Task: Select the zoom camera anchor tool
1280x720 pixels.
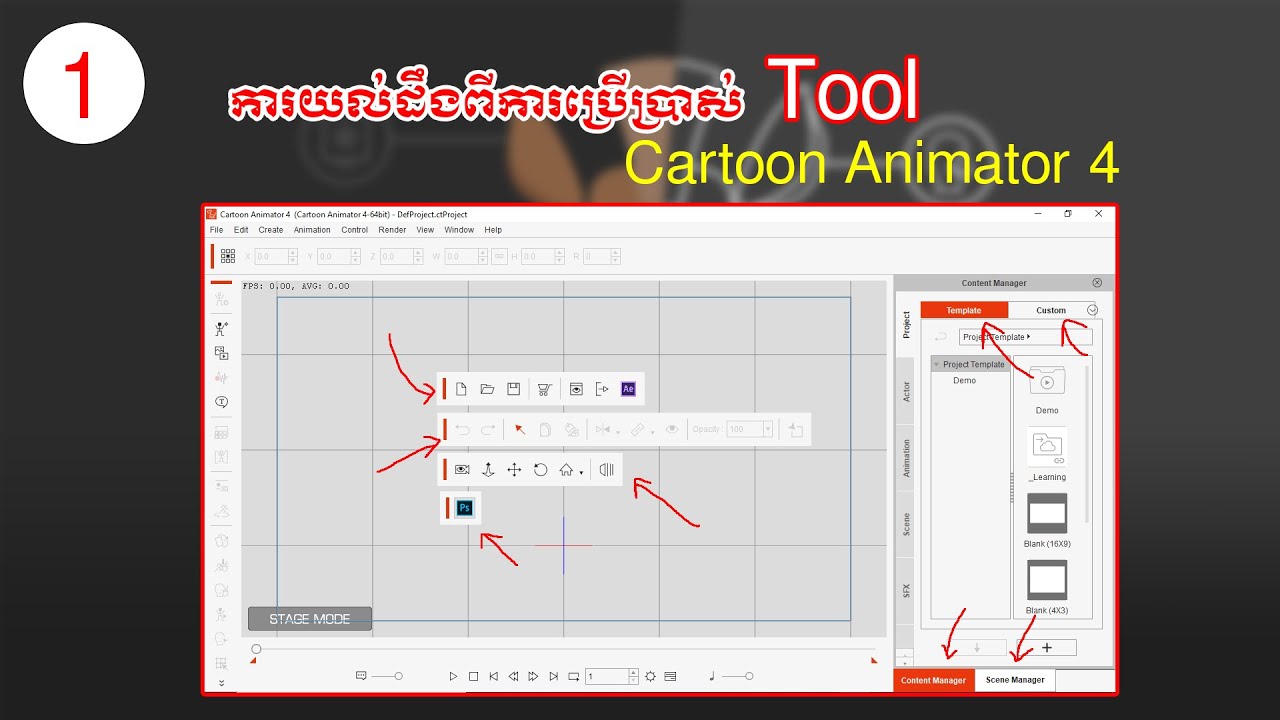Action: coord(488,469)
